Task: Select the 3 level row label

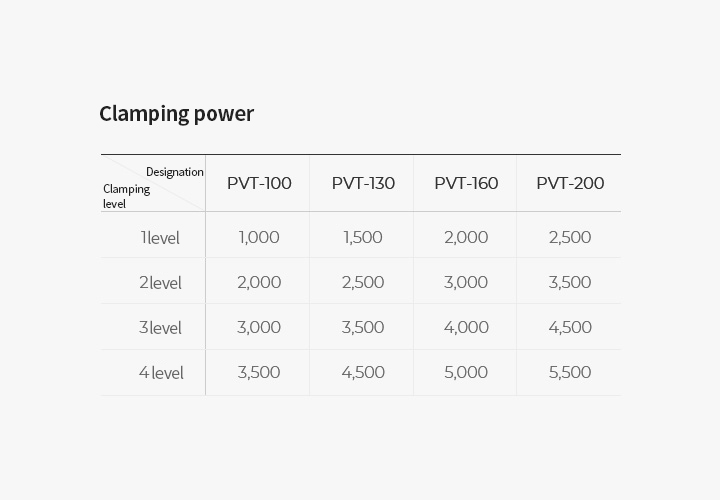Action: [160, 328]
